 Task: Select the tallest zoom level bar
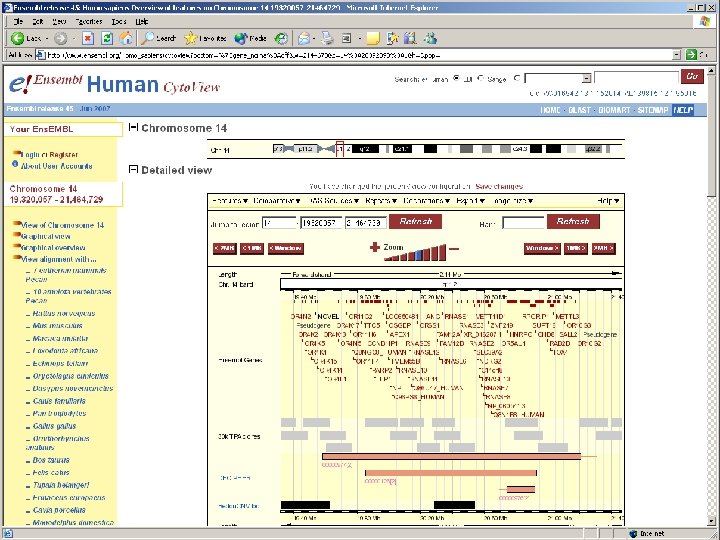pos(442,253)
